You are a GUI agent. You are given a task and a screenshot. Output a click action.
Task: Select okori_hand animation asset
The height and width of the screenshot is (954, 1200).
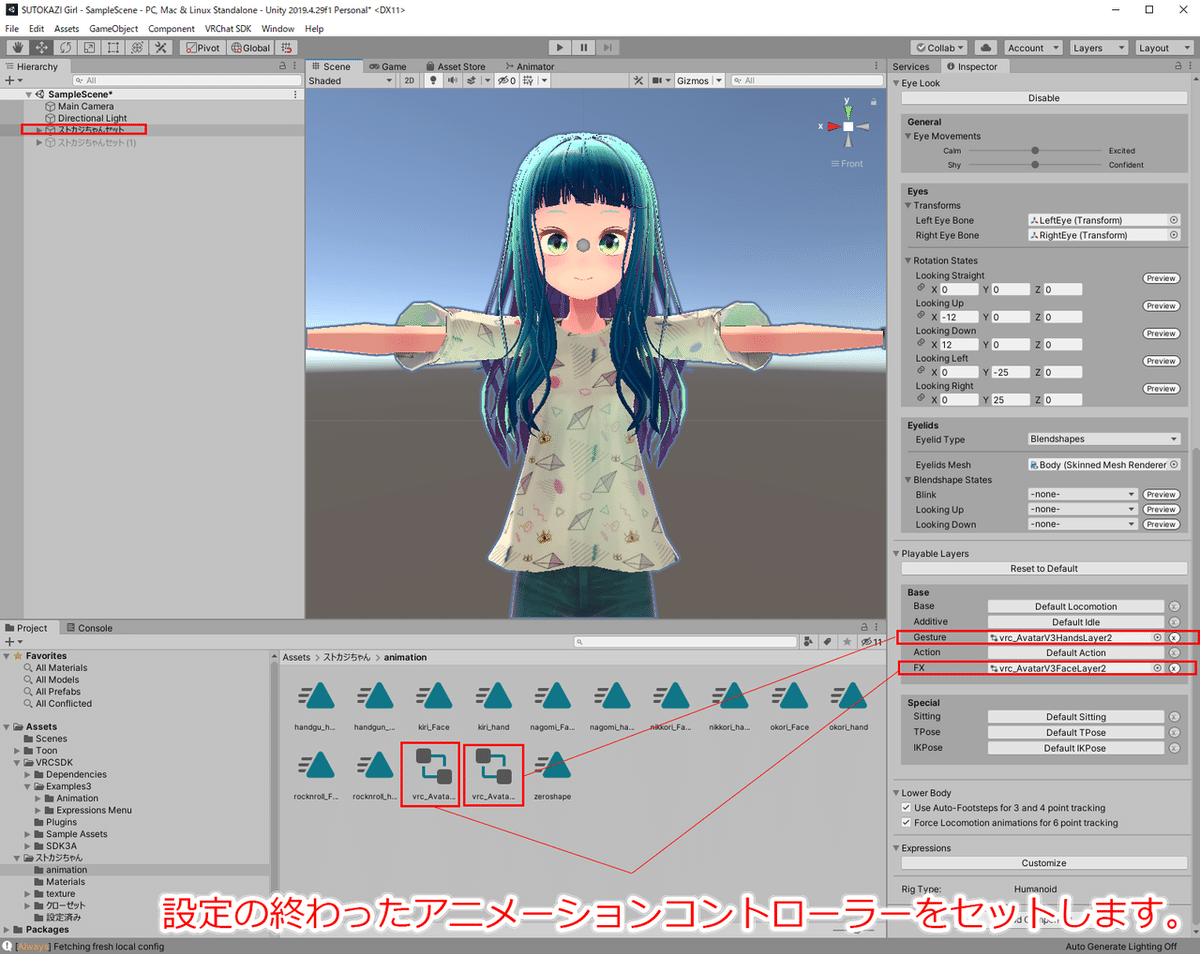pyautogui.click(x=848, y=705)
